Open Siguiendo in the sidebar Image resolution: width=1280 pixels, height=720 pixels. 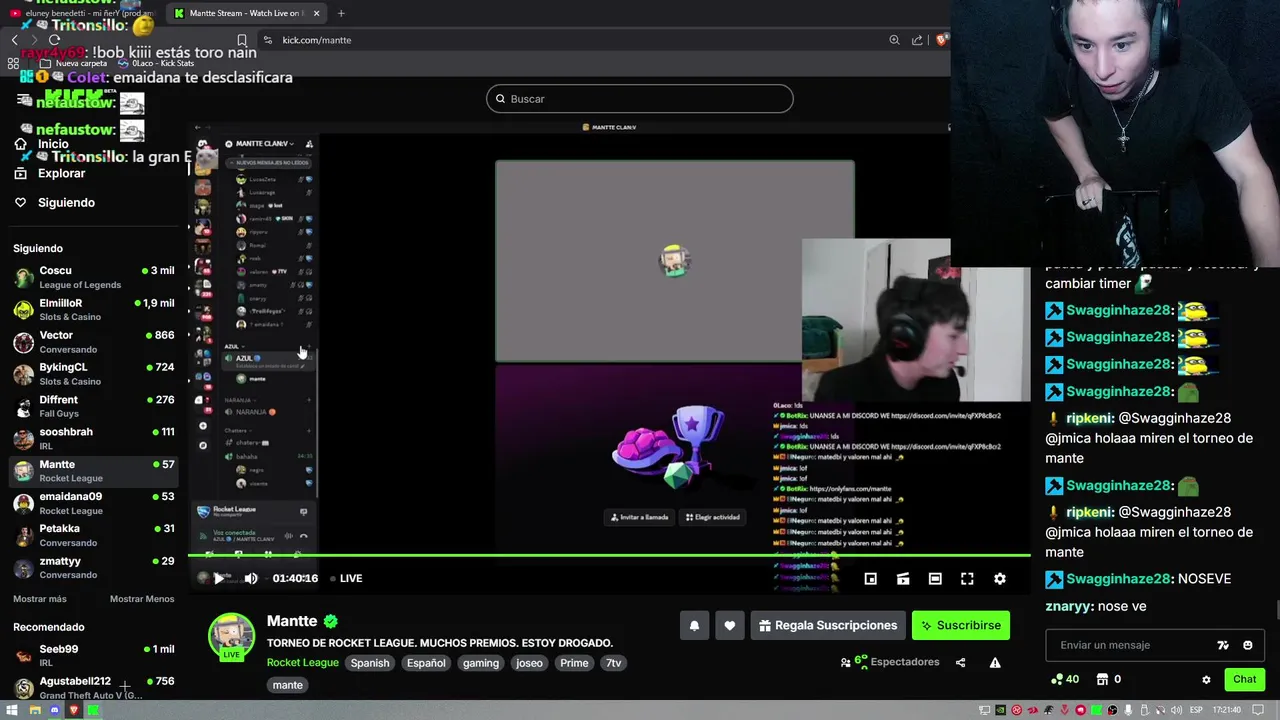pyautogui.click(x=66, y=202)
